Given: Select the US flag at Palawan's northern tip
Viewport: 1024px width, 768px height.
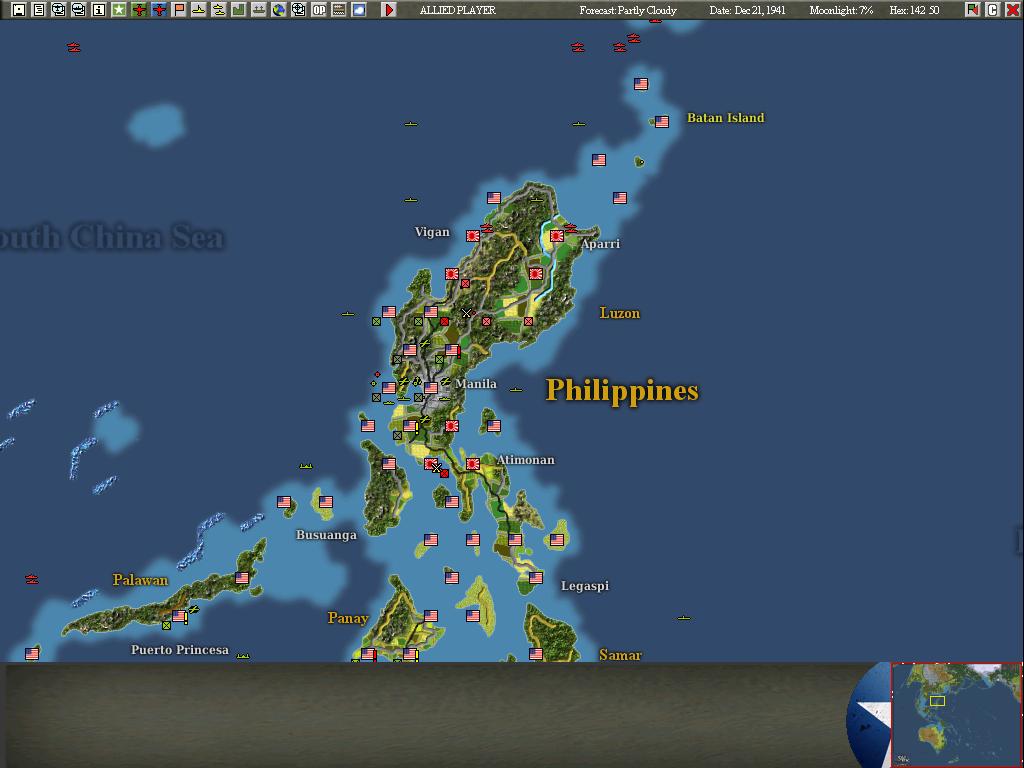Looking at the screenshot, I should pos(242,578).
